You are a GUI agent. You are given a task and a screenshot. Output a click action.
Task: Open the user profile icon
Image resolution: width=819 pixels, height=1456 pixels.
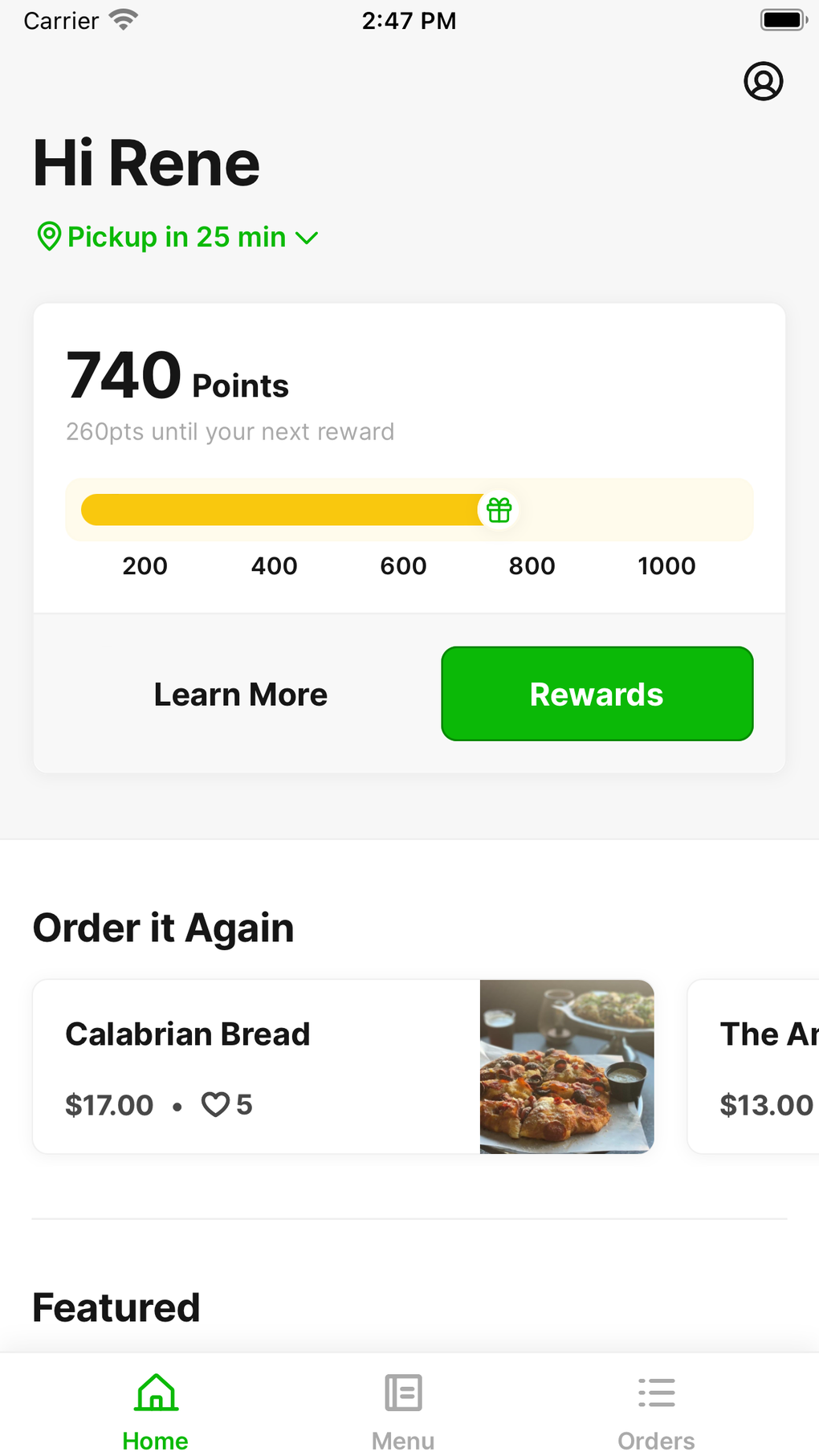763,81
